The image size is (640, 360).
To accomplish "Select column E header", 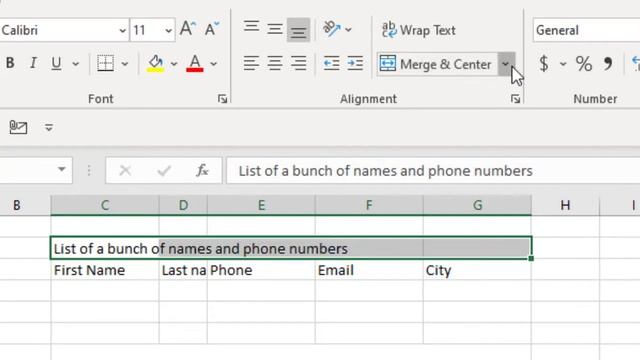I will (261, 205).
